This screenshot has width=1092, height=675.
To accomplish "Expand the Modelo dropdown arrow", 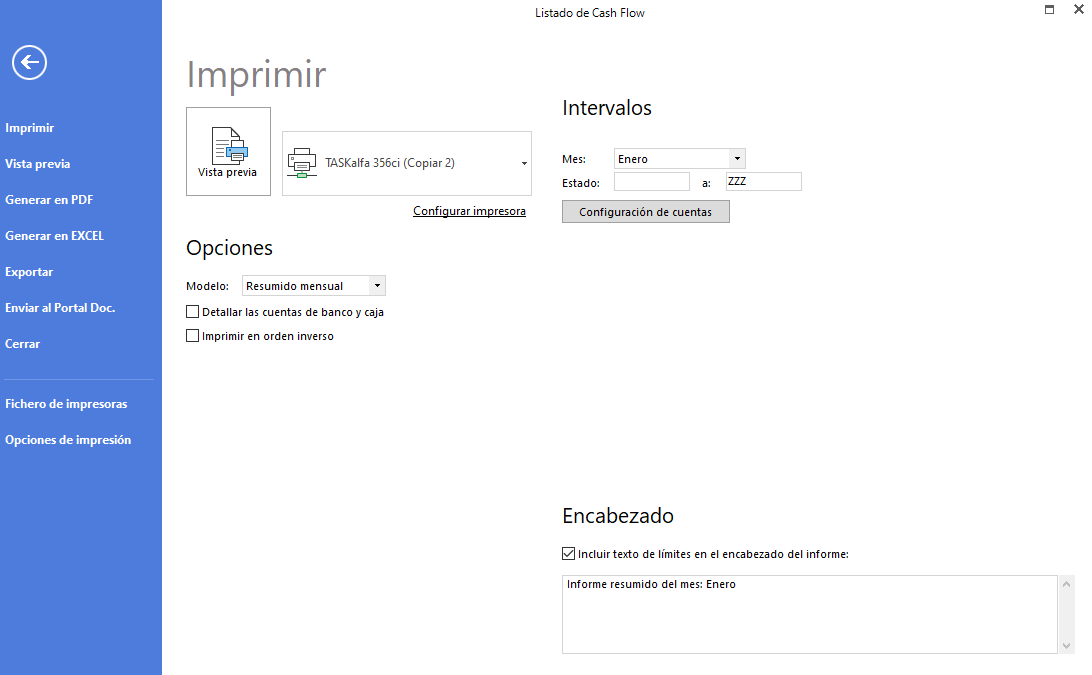I will pos(377,286).
